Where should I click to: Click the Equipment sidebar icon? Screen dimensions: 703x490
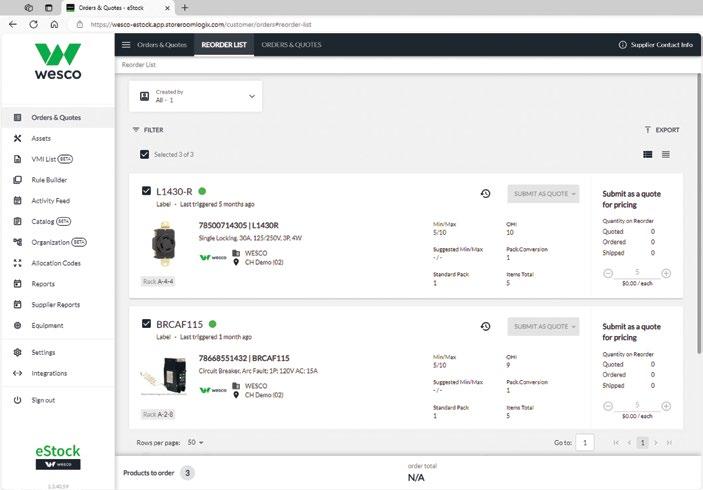(17, 325)
